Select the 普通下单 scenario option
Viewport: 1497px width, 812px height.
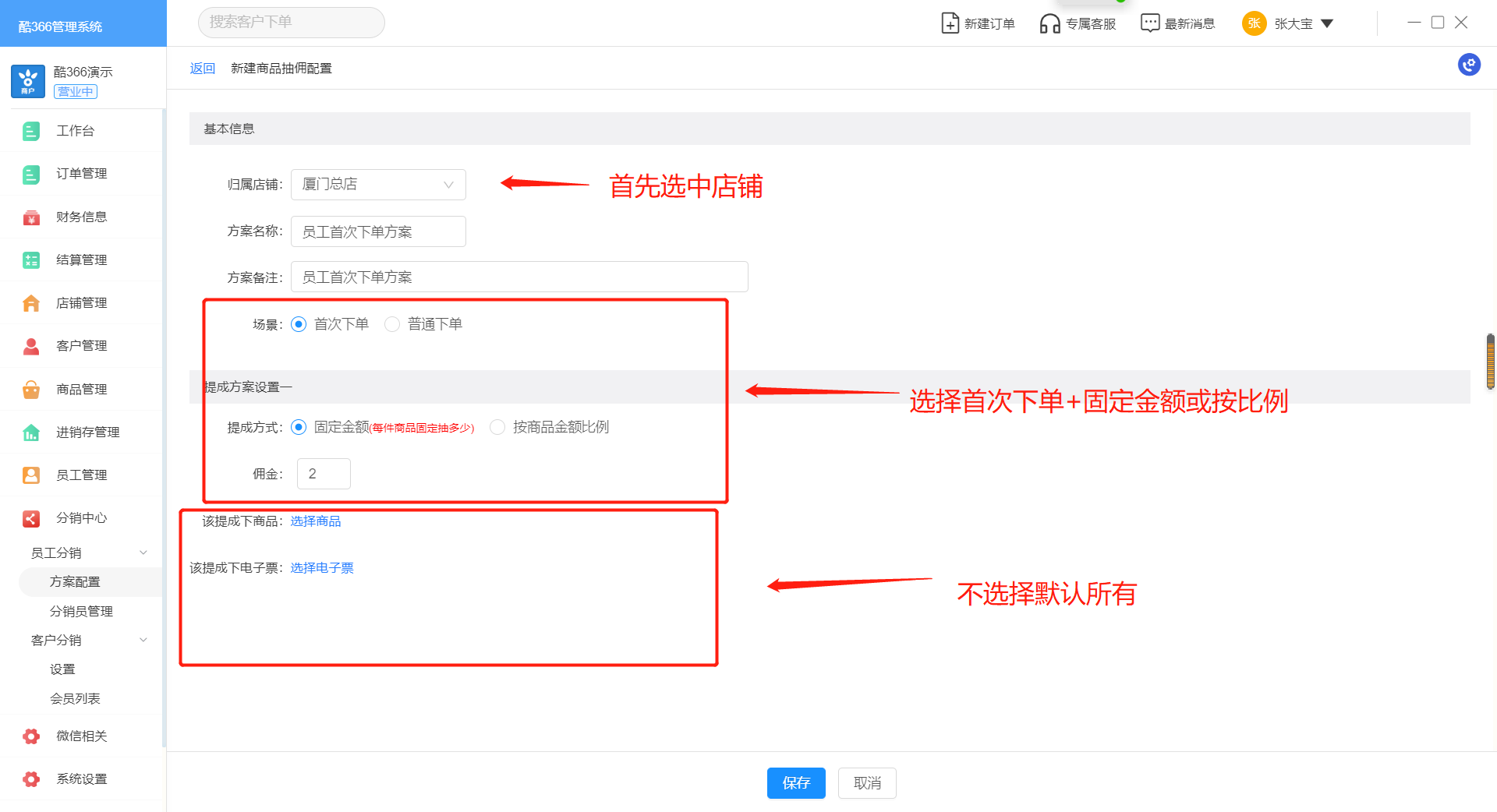(x=392, y=324)
